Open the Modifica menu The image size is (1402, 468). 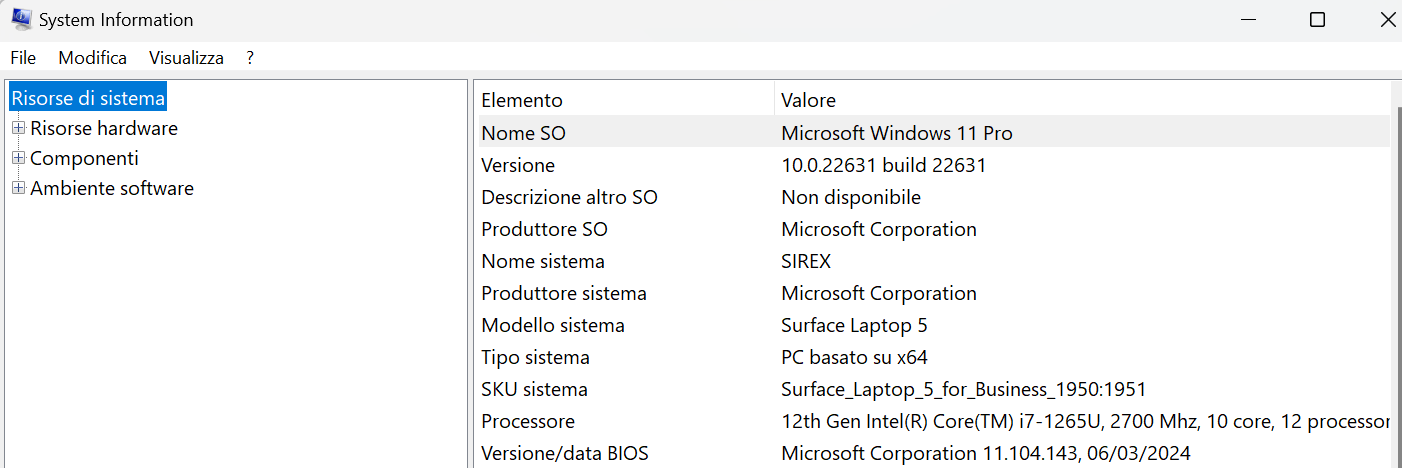point(93,58)
